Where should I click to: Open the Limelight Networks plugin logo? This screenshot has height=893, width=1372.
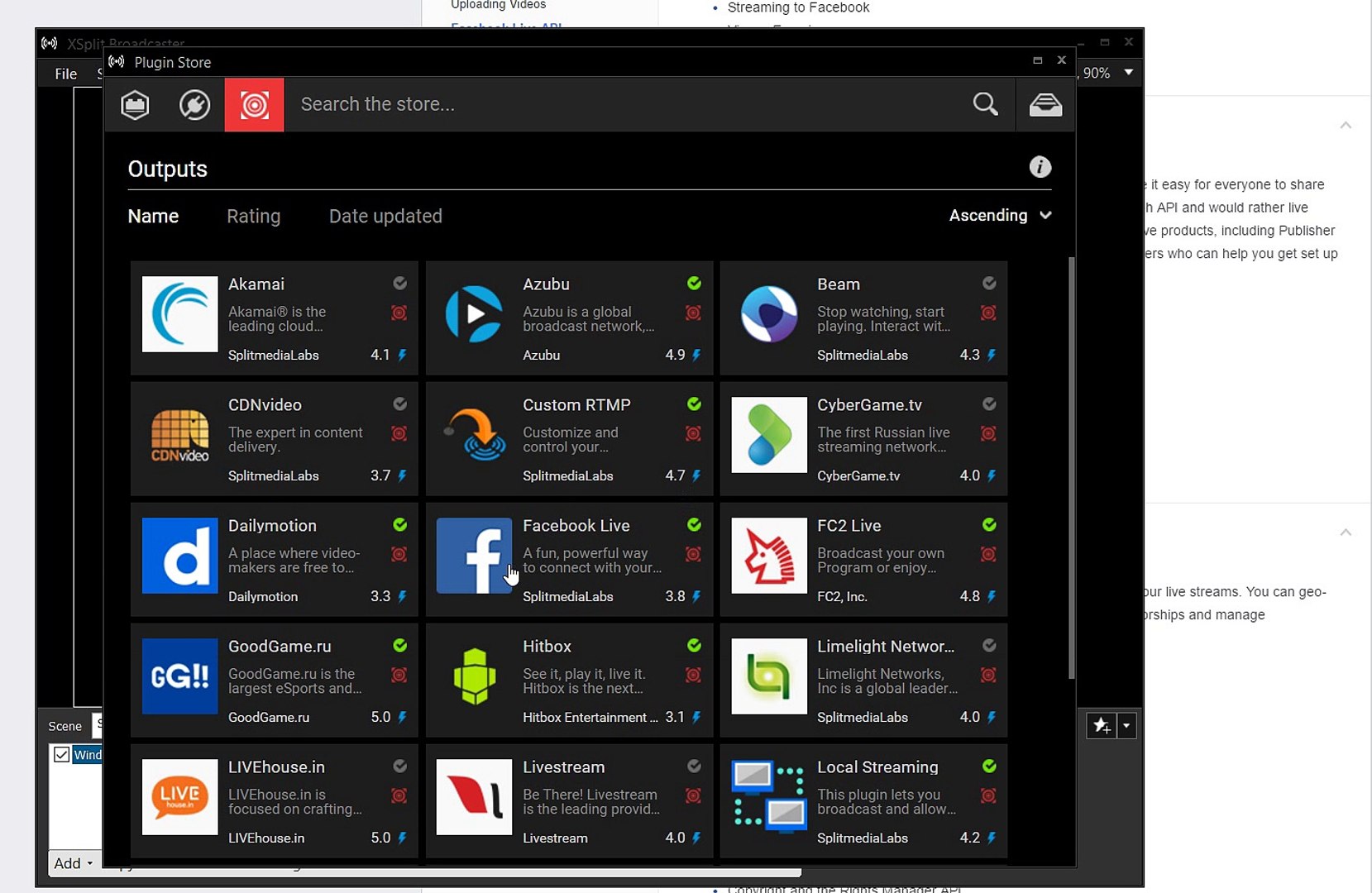coord(769,676)
